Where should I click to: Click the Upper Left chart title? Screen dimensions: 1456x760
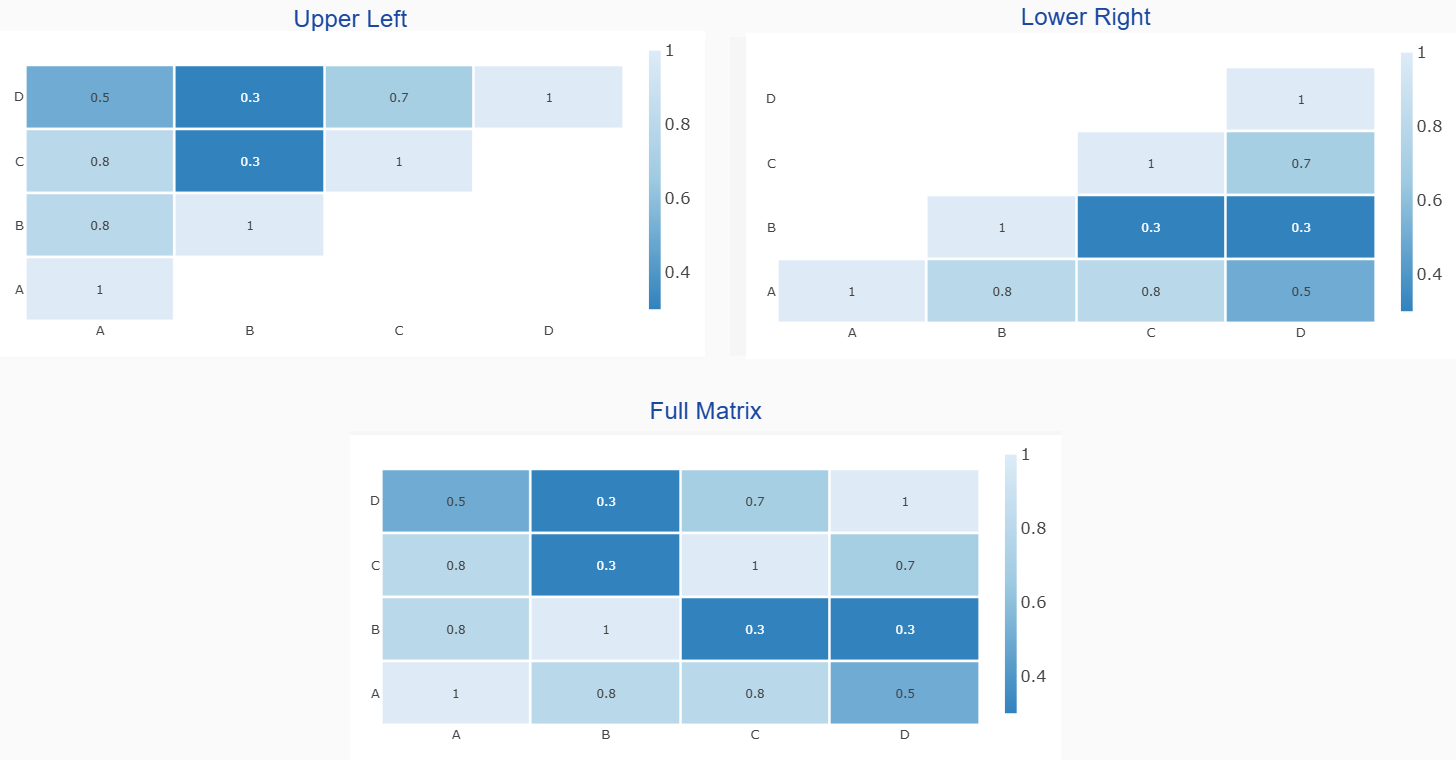[x=350, y=19]
